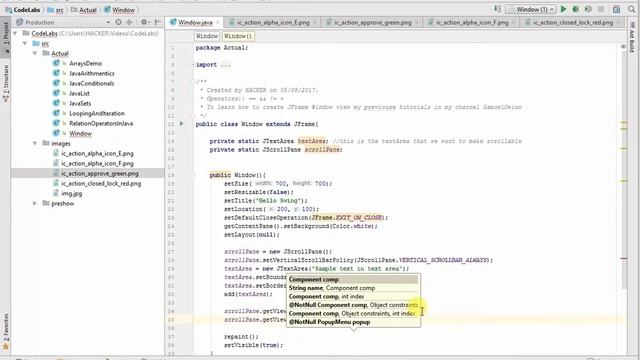Select RelationOperatorsInJava in project tree
This screenshot has height=360, width=640.
click(x=101, y=123)
